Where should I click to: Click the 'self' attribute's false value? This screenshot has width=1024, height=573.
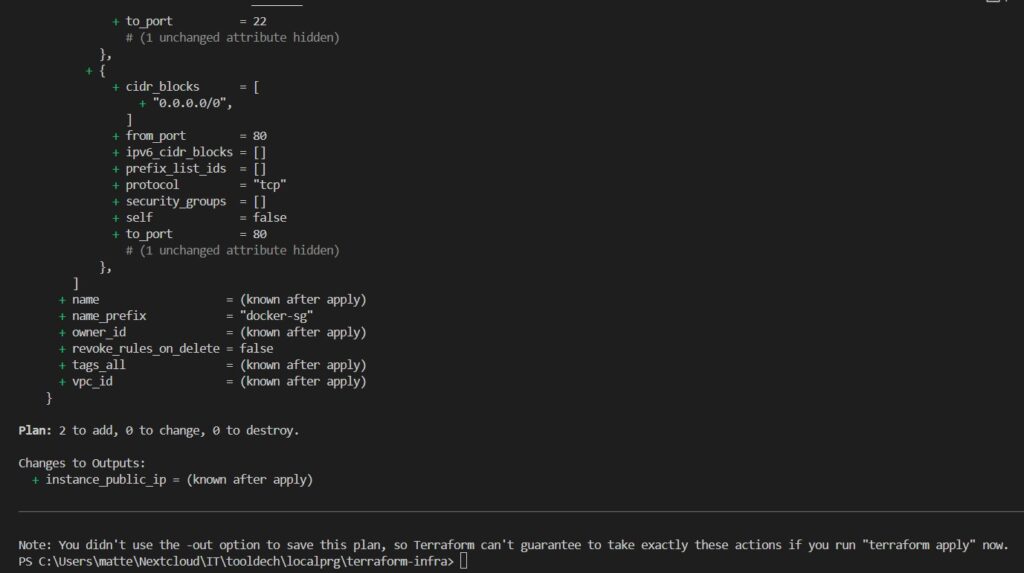(270, 218)
